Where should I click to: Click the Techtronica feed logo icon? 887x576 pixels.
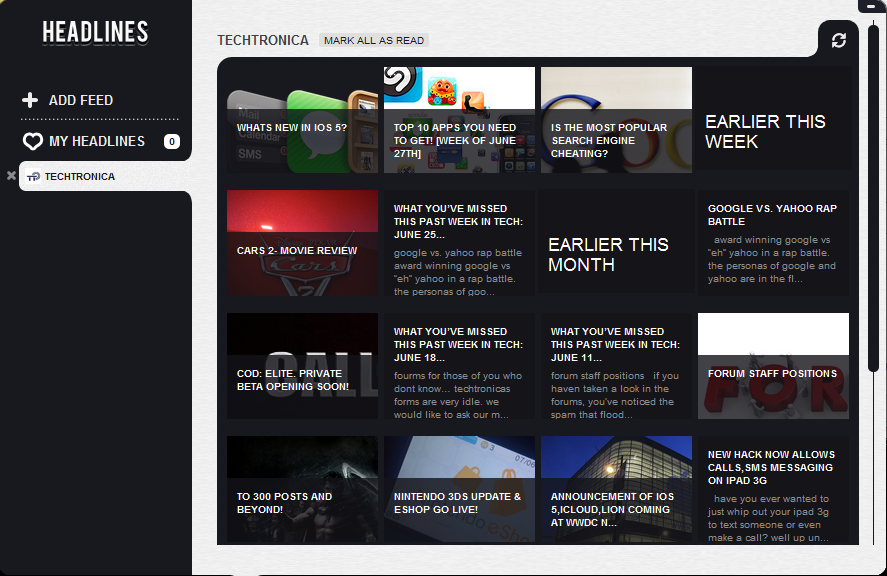point(33,177)
